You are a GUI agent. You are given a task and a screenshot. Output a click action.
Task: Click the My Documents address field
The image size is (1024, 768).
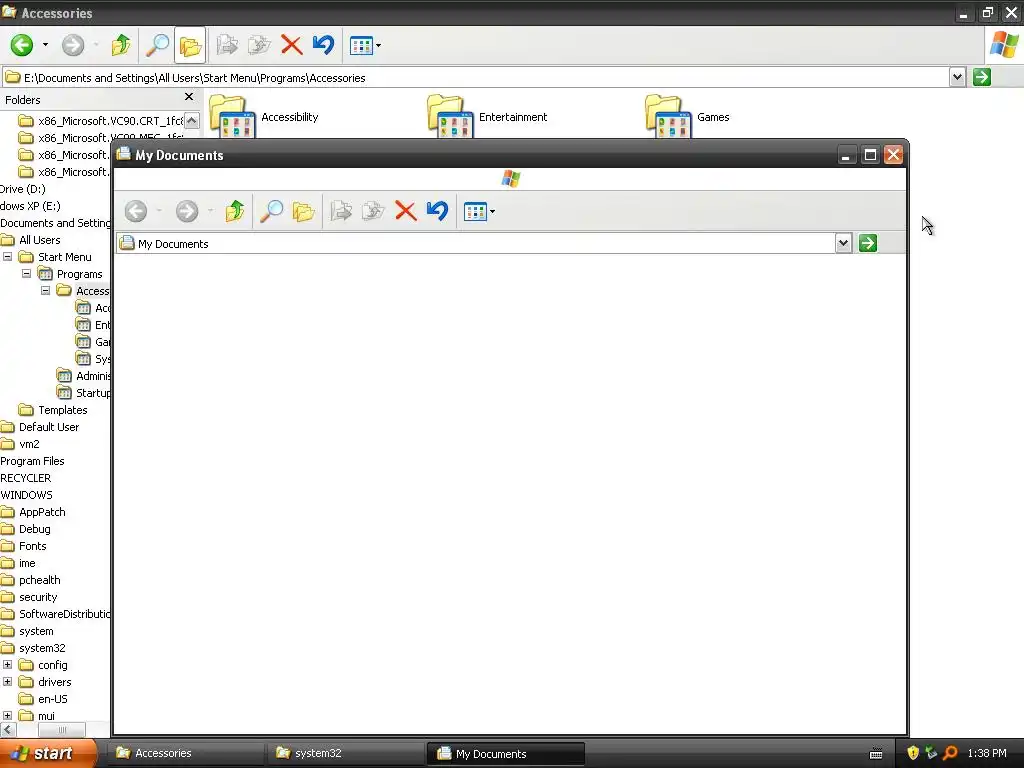coord(475,244)
